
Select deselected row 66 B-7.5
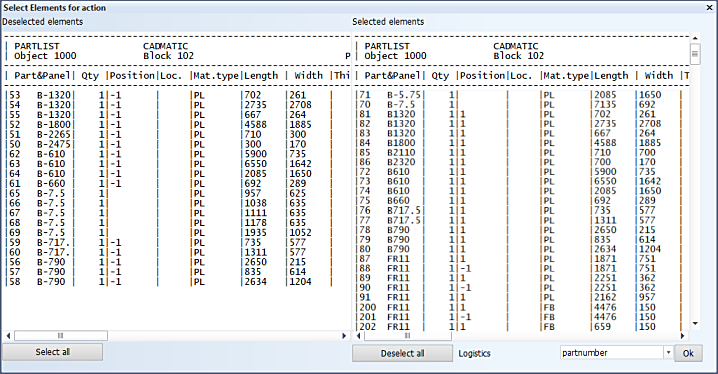tap(177, 203)
